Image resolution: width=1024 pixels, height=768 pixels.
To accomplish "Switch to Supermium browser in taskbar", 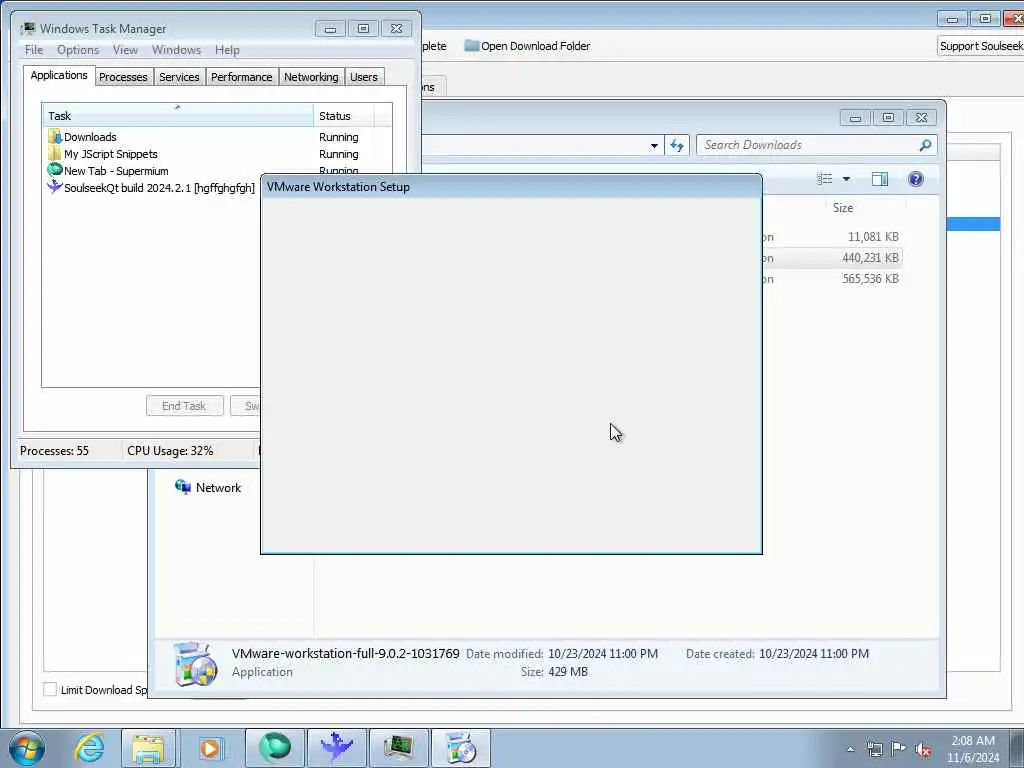I will coord(275,748).
